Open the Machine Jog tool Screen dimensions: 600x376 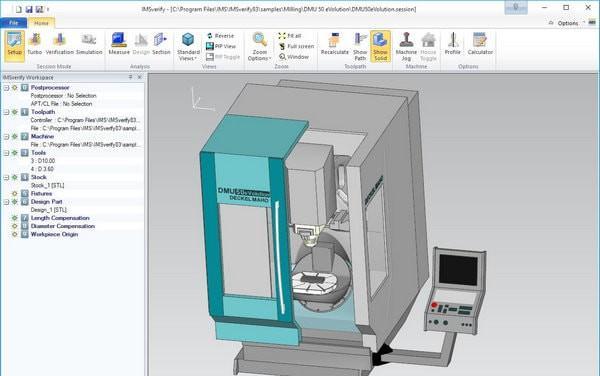[x=406, y=47]
